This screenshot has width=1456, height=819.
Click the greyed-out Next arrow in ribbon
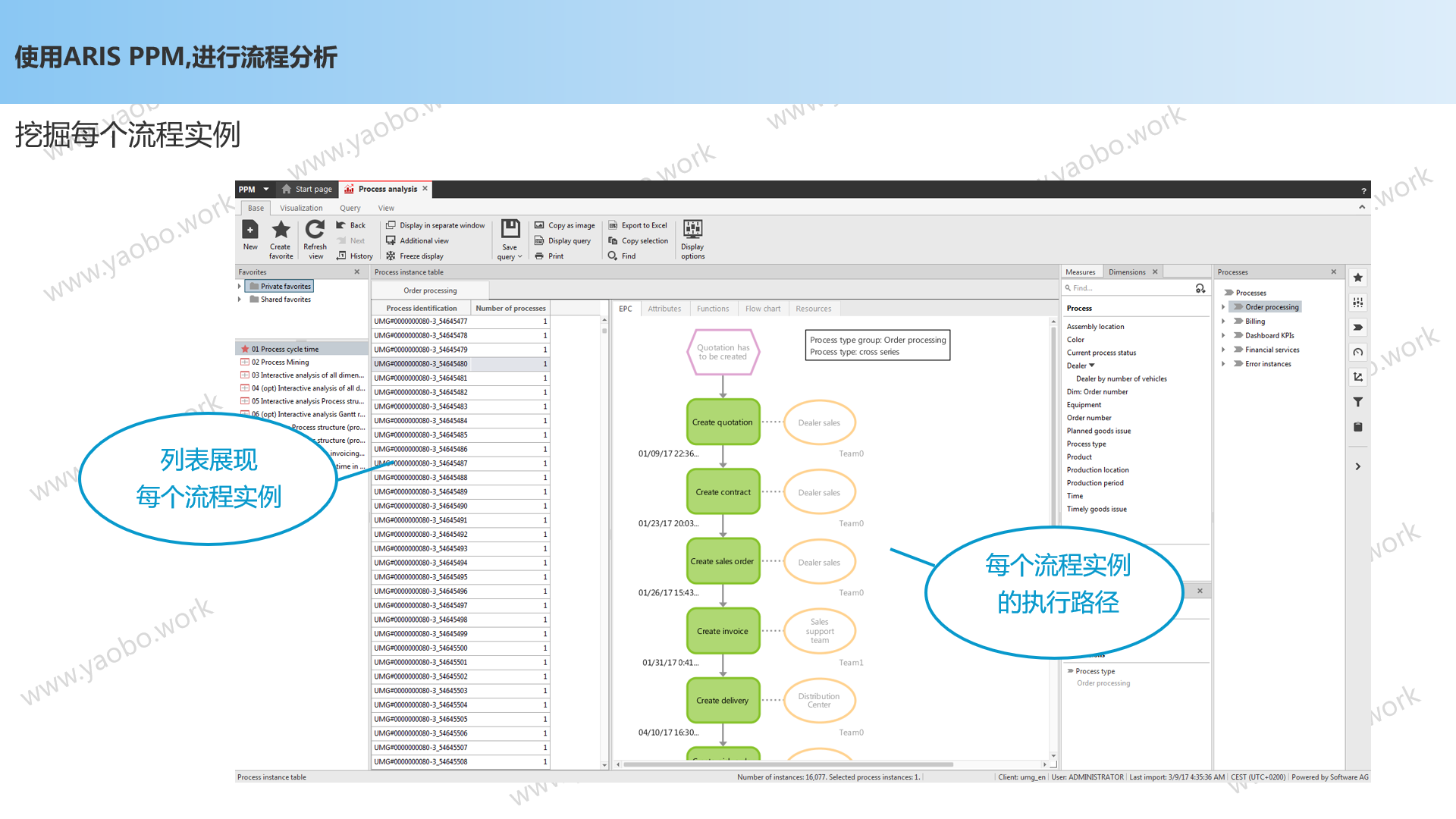[x=341, y=240]
